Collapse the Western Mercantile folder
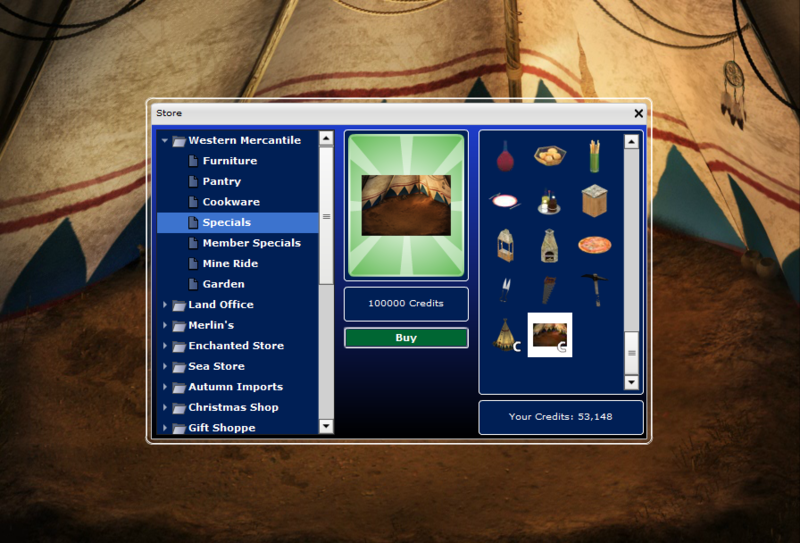Viewport: 800px width, 543px height. pos(165,141)
